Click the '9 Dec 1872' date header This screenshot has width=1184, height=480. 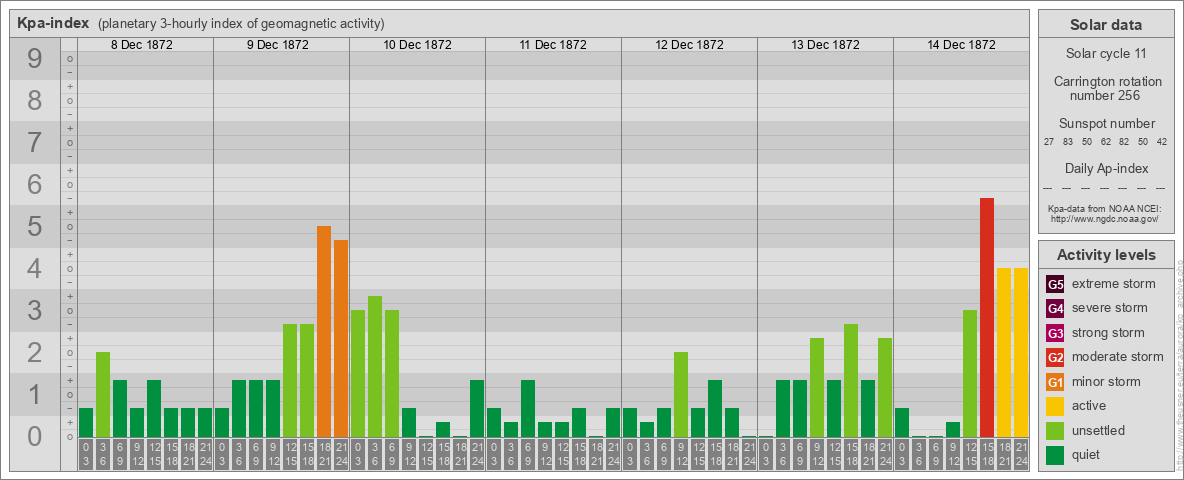pos(278,45)
